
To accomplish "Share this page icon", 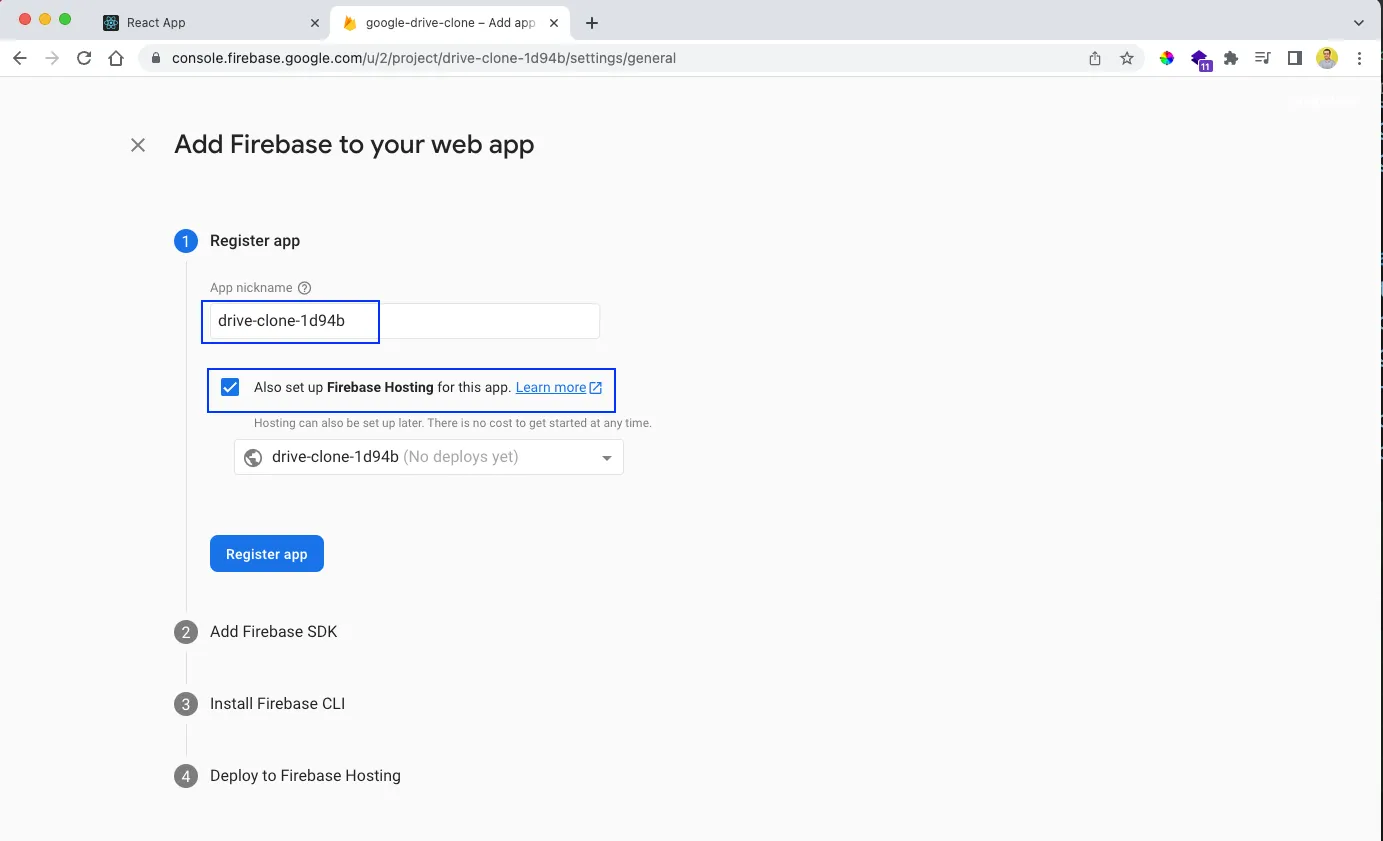I will pos(1095,58).
